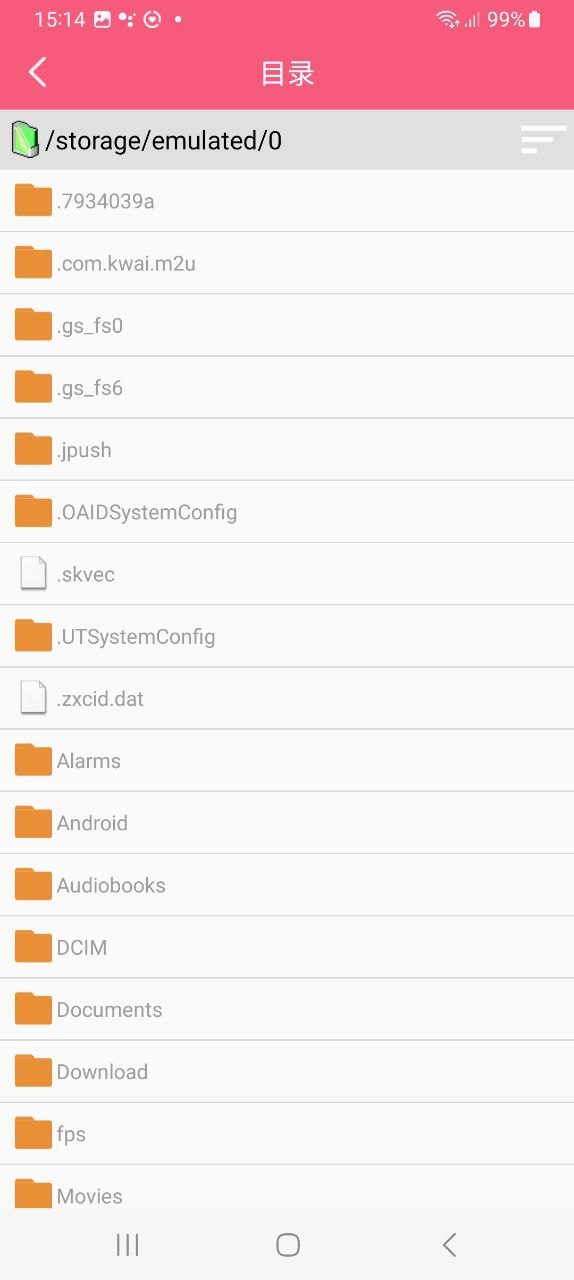Click the .gs_fs0 folder icon
The width and height of the screenshot is (574, 1280).
[33, 325]
